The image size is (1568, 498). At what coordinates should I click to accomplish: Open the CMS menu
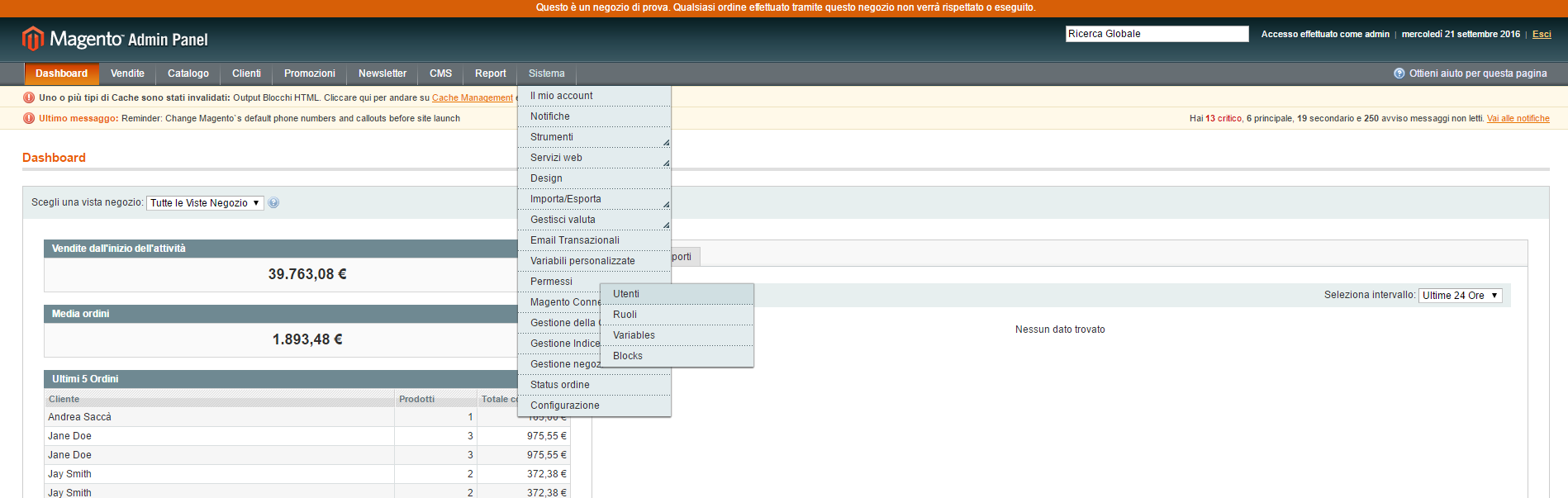(x=440, y=74)
